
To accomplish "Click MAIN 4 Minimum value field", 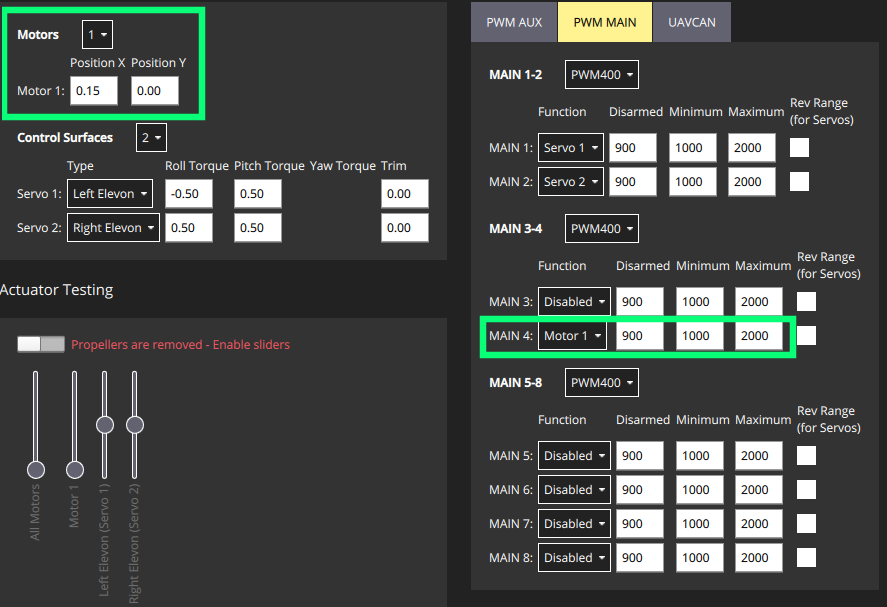I will [x=700, y=335].
